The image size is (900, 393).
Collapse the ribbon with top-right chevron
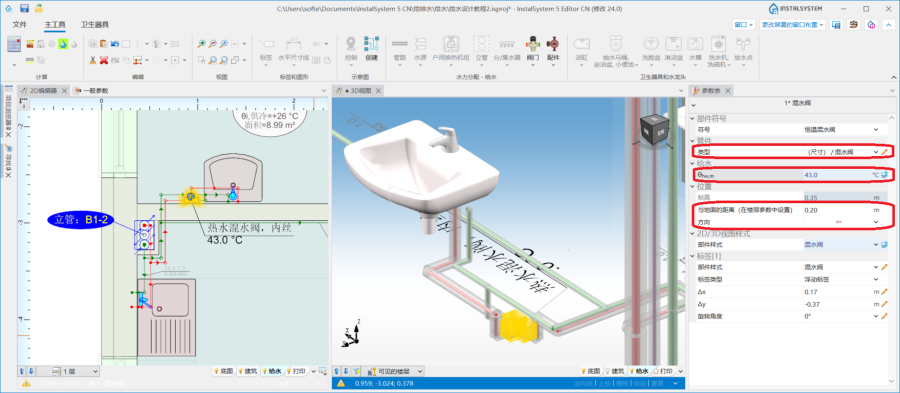(890, 25)
